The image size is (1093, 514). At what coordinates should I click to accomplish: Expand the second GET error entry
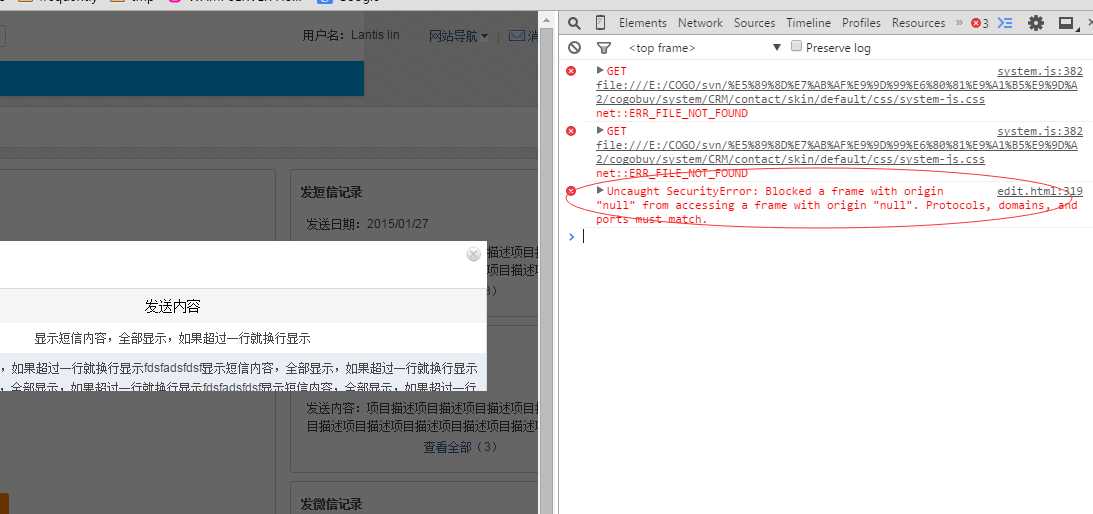point(599,130)
